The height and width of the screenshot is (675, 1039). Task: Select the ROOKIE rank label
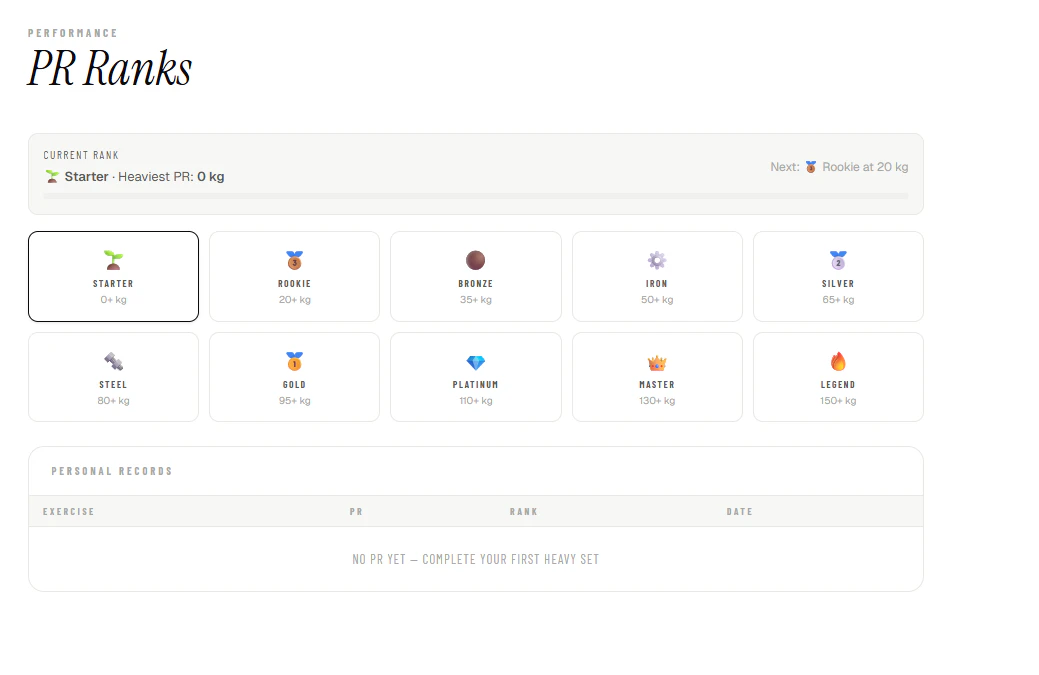pos(294,284)
